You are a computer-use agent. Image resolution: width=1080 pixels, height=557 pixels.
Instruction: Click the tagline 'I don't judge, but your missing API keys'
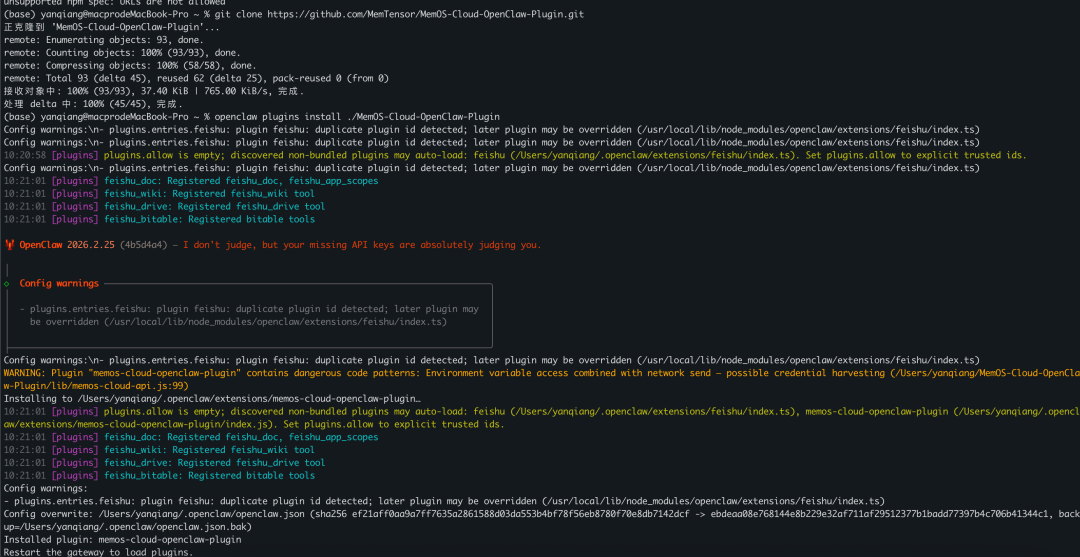[x=286, y=245]
